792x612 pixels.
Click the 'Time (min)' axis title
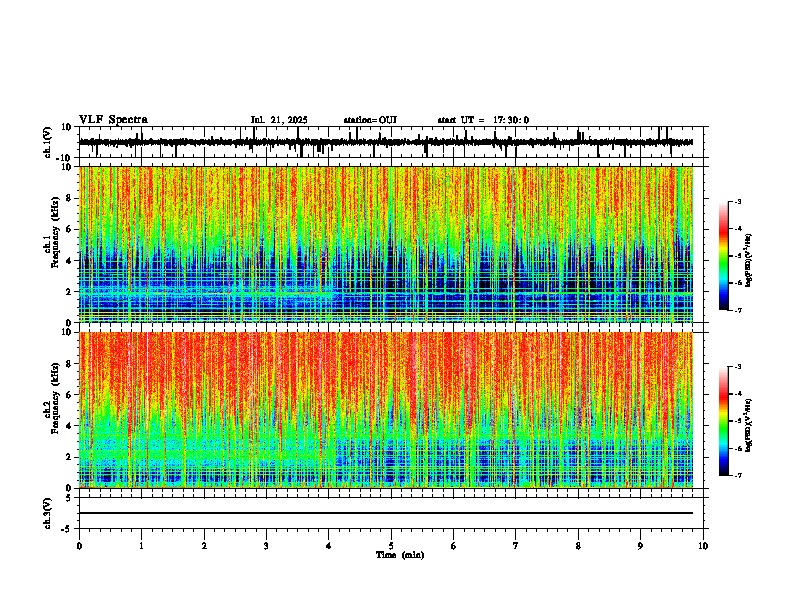click(x=400, y=555)
